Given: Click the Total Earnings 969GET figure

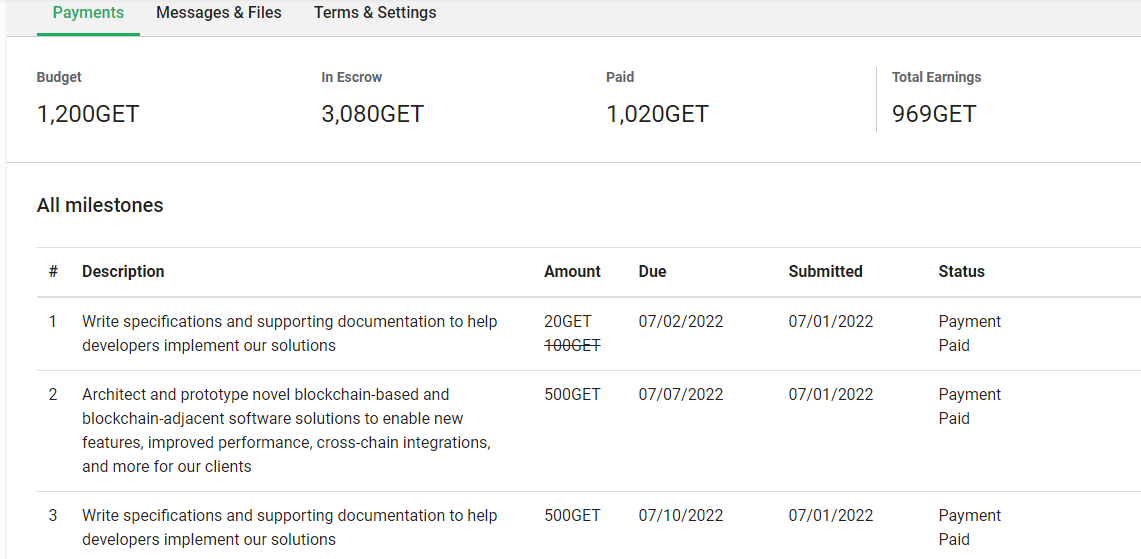Looking at the screenshot, I should pyautogui.click(x=934, y=114).
